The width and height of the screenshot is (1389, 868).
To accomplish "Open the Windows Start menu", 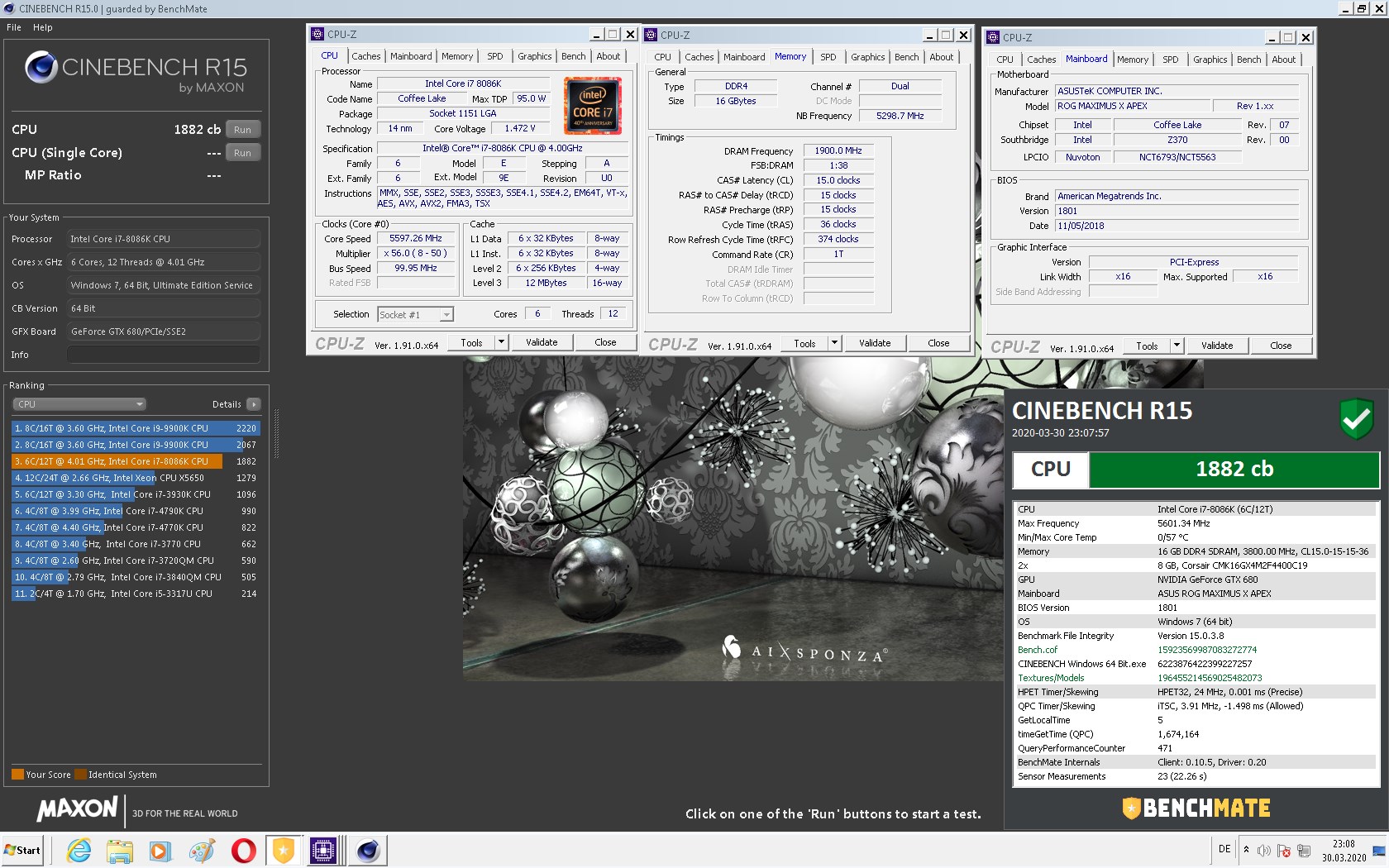I will coord(22,850).
